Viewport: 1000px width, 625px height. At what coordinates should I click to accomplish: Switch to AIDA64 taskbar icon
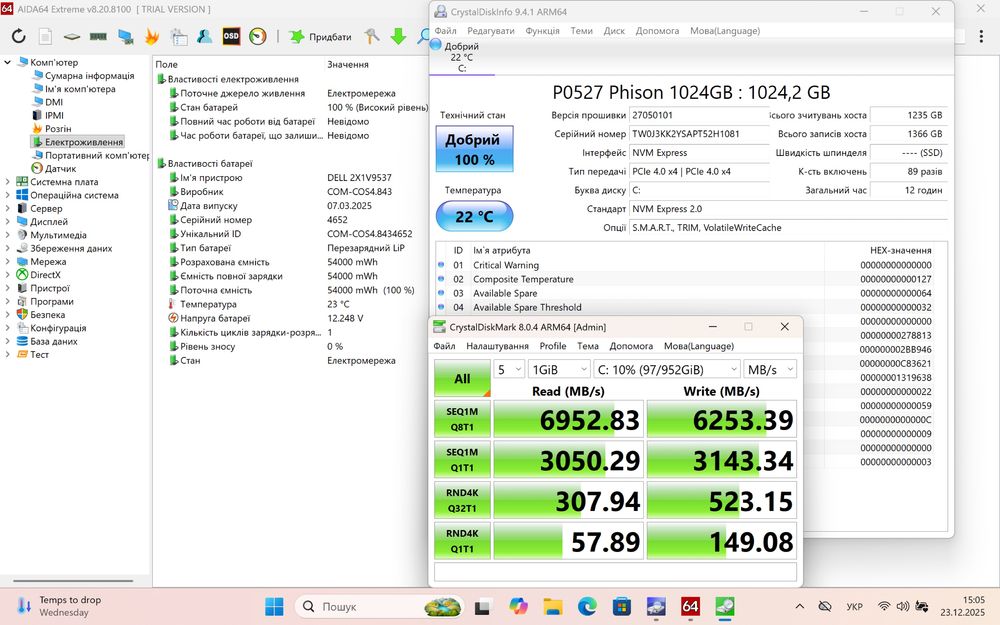pyautogui.click(x=690, y=606)
